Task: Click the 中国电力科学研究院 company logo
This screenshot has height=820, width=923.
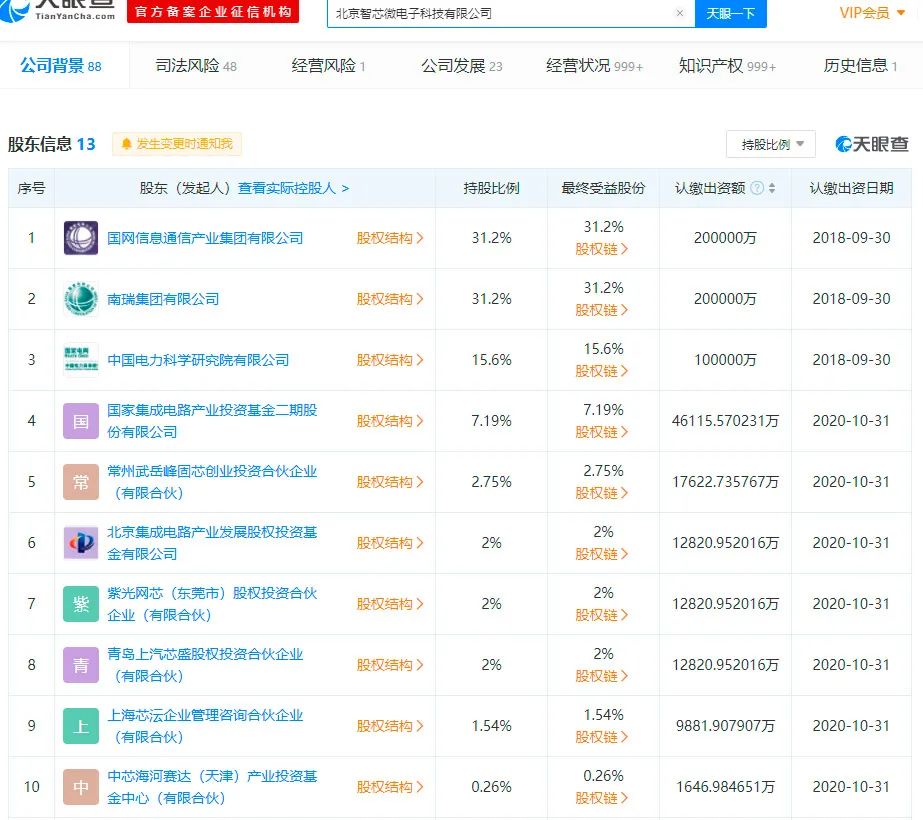Action: click(81, 360)
